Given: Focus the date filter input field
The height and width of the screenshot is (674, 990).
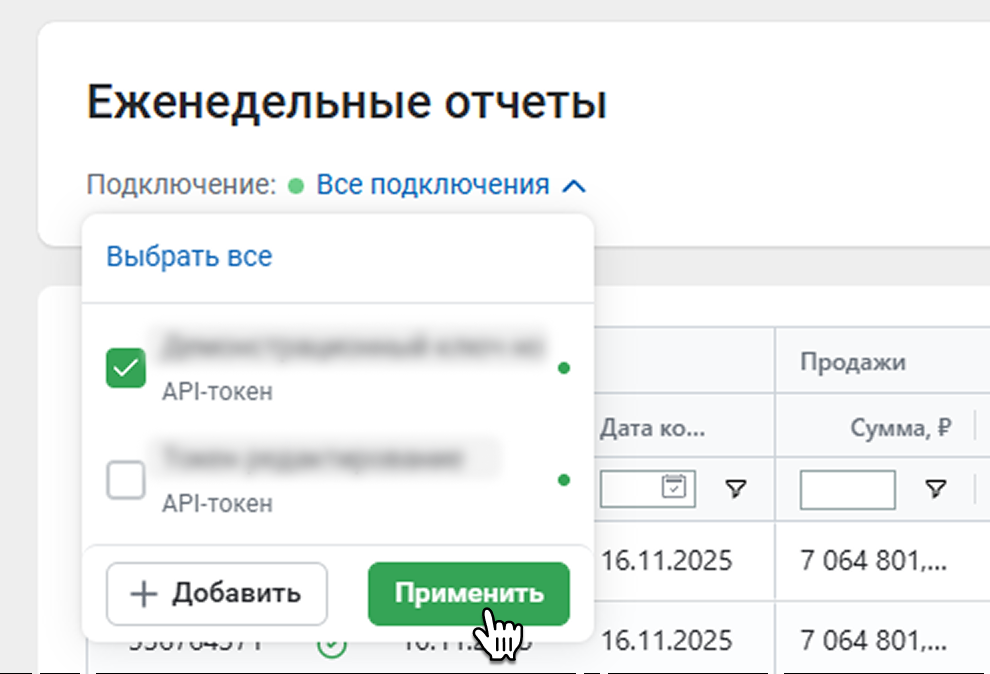Looking at the screenshot, I should tap(630, 488).
